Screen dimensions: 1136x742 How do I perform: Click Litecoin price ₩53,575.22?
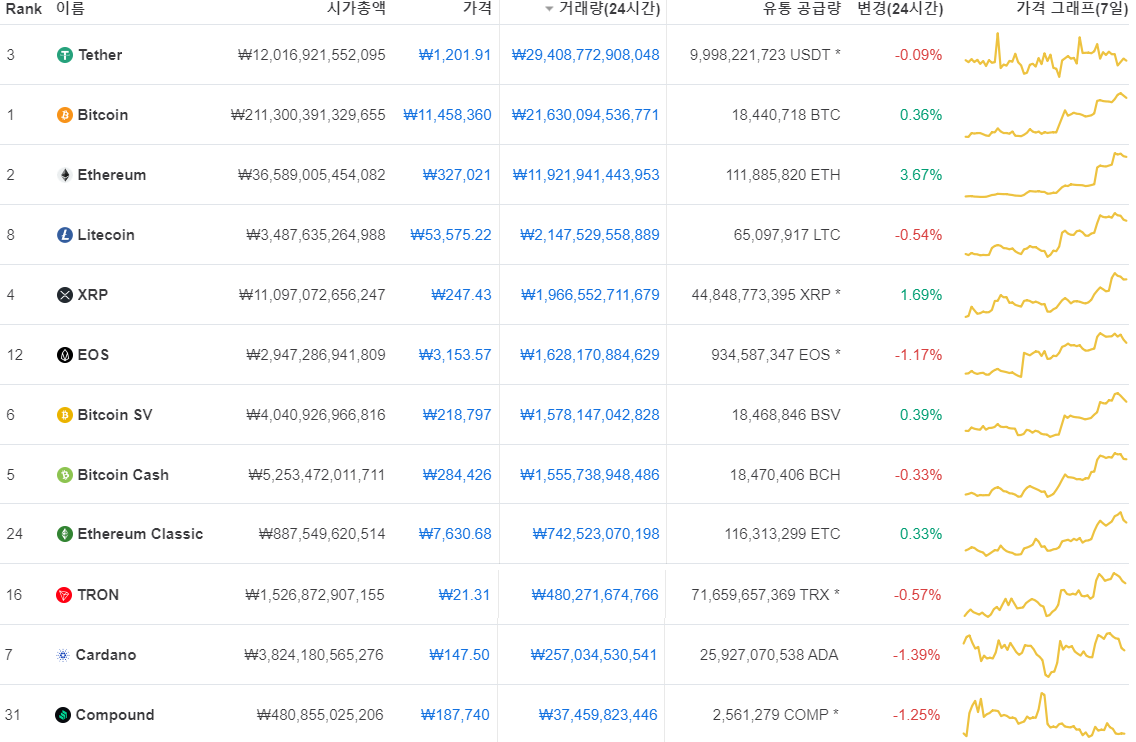pos(451,235)
